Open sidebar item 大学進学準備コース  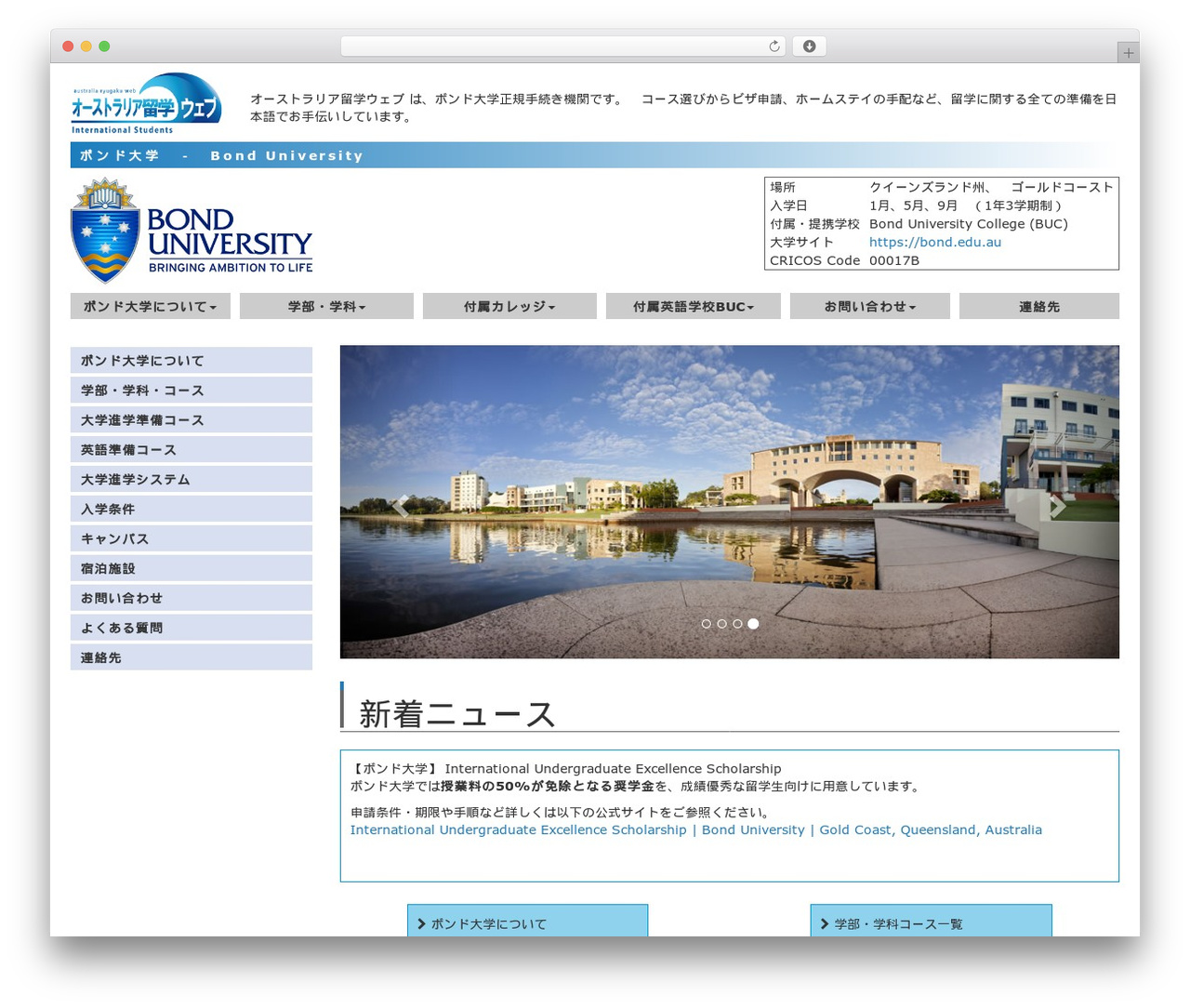coord(192,419)
